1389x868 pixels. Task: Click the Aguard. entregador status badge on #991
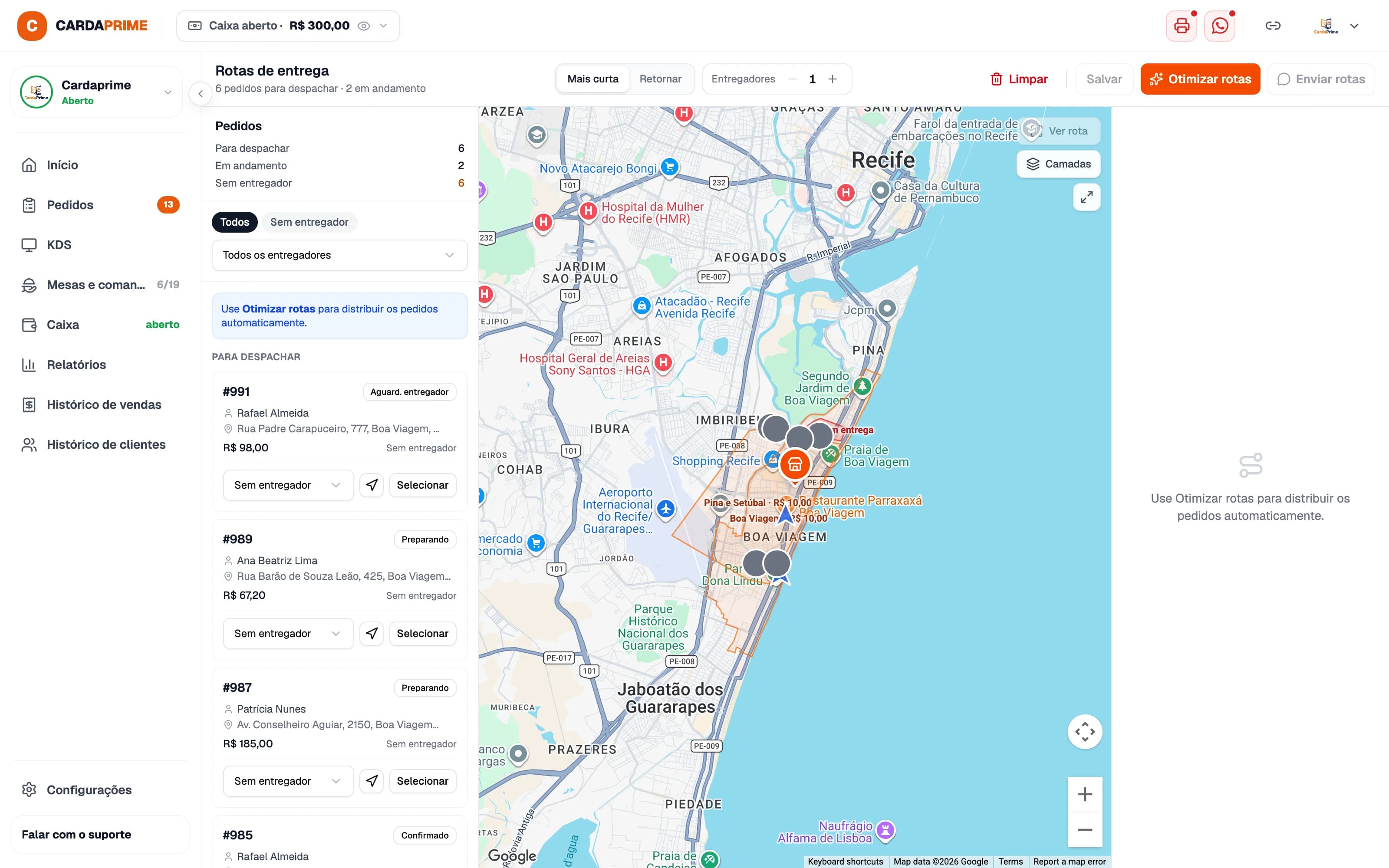(409, 392)
